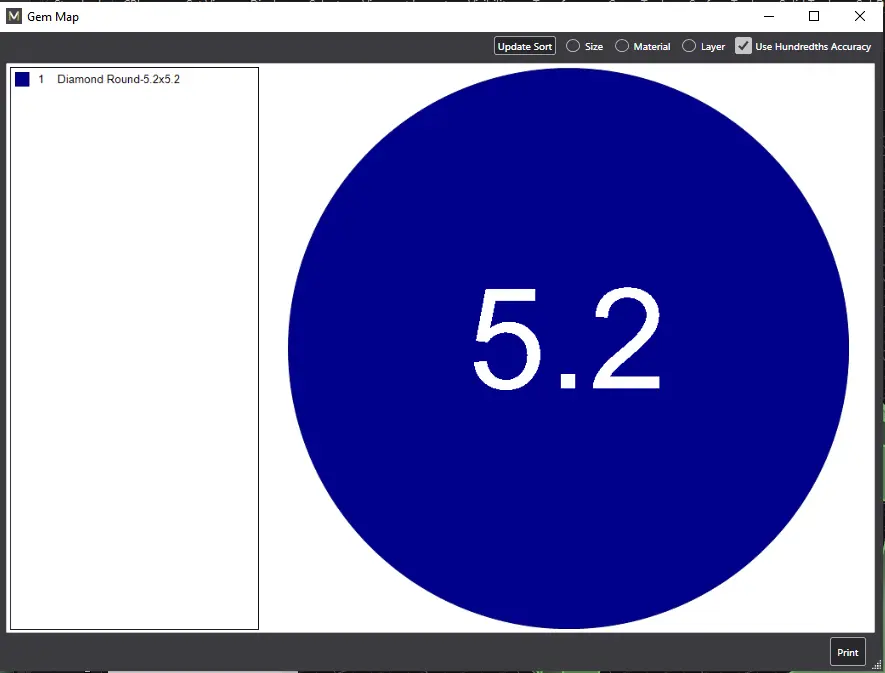This screenshot has height=673, width=885.
Task: Click the Use Hundredths Accuracy label text
Action: coord(813,46)
